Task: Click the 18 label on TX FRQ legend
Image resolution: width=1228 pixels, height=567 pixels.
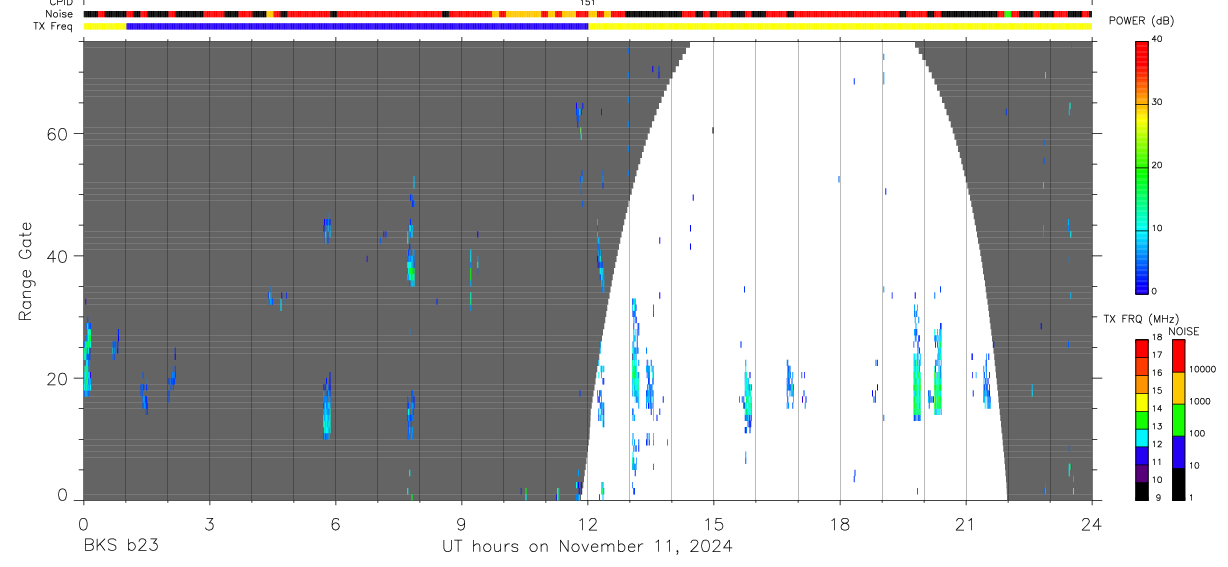Action: (x=1157, y=338)
